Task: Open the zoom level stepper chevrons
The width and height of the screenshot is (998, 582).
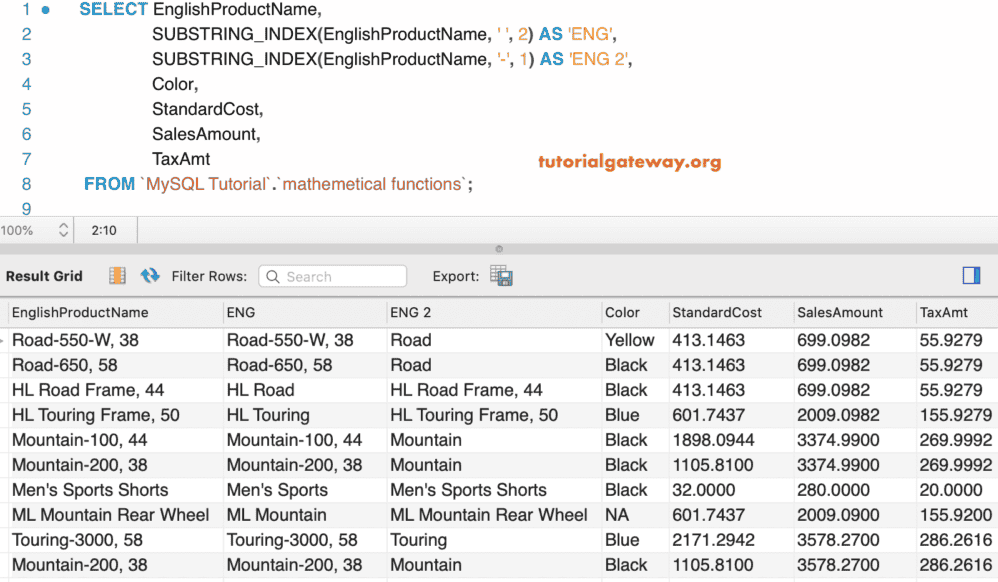Action: coord(66,229)
